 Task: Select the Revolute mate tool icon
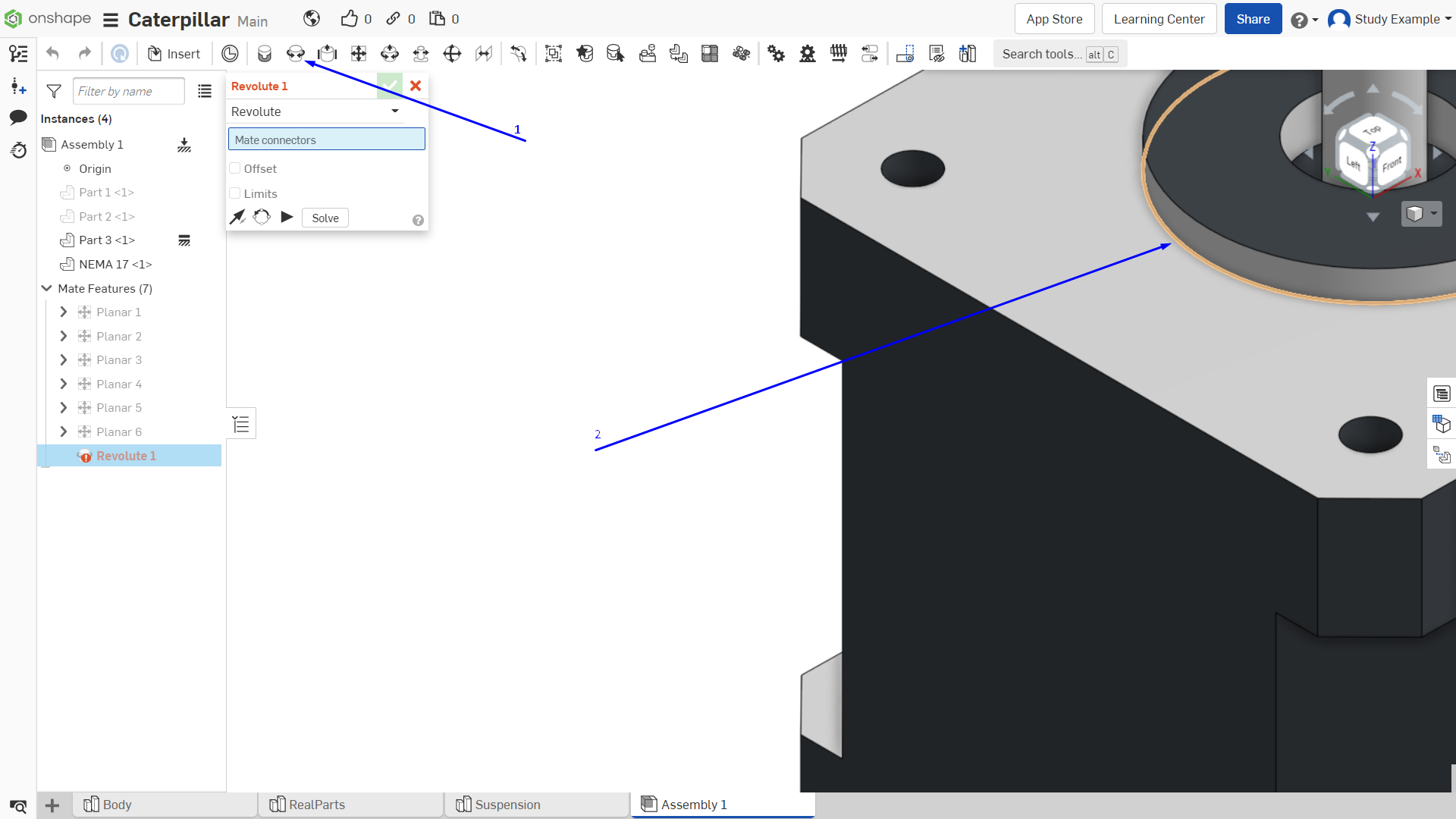tap(296, 54)
